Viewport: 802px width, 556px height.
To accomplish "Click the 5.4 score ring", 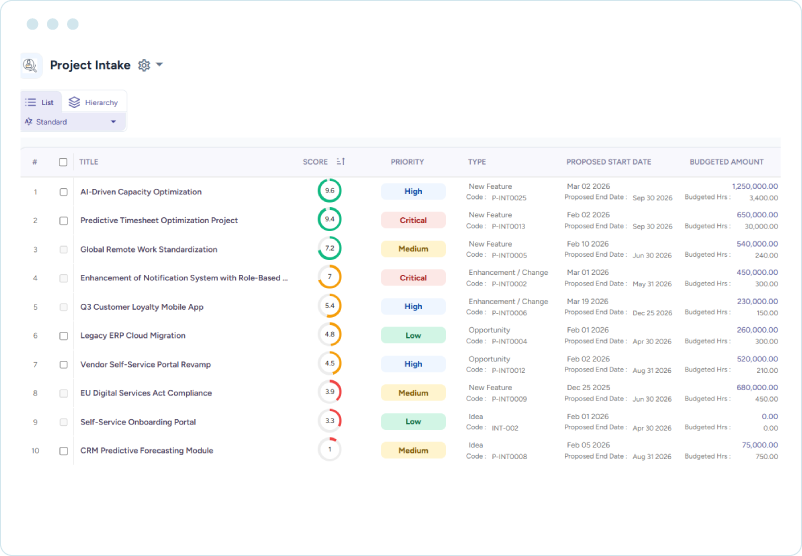I will [x=329, y=306].
